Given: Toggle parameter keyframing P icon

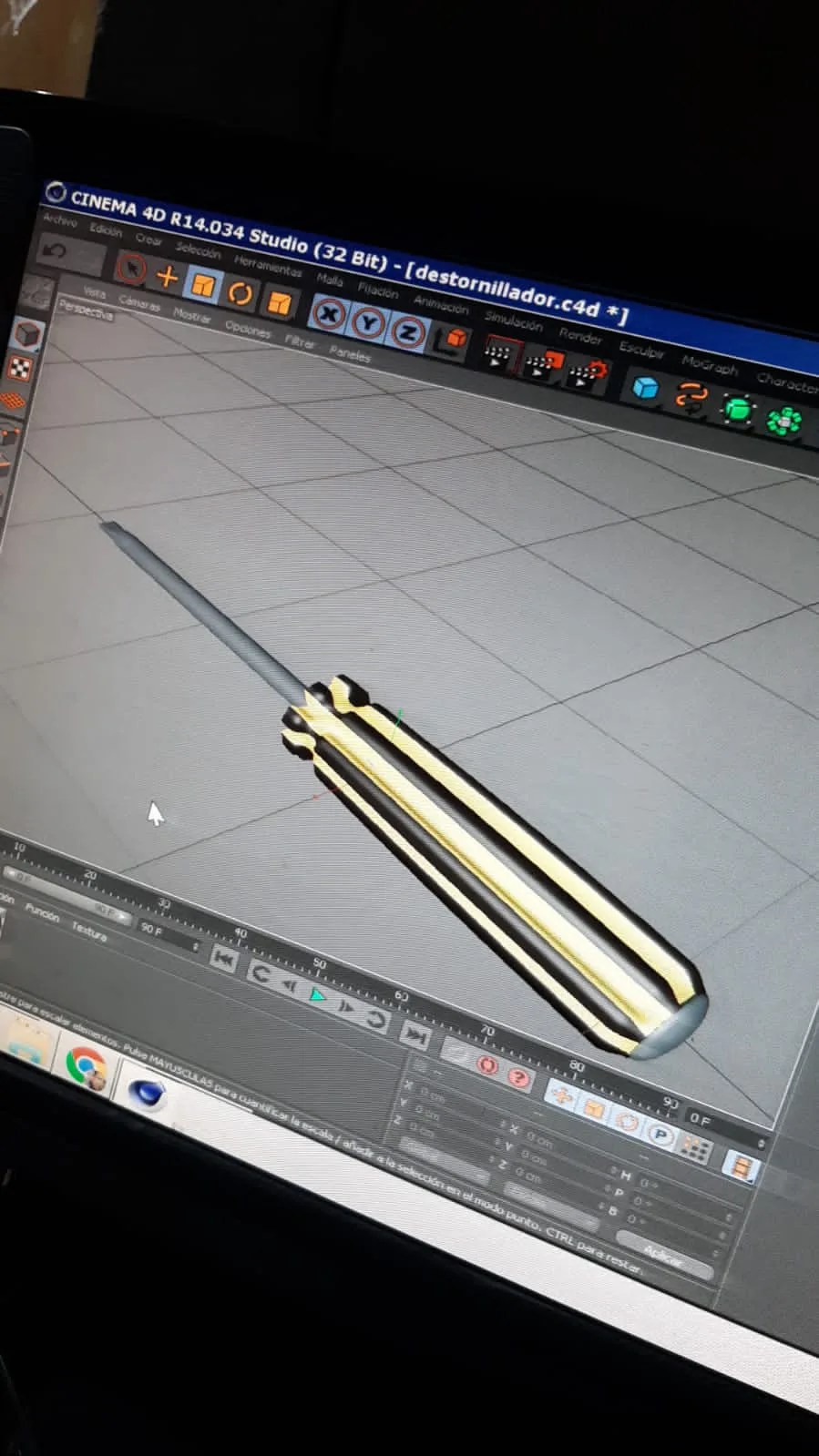Looking at the screenshot, I should click(x=660, y=1135).
